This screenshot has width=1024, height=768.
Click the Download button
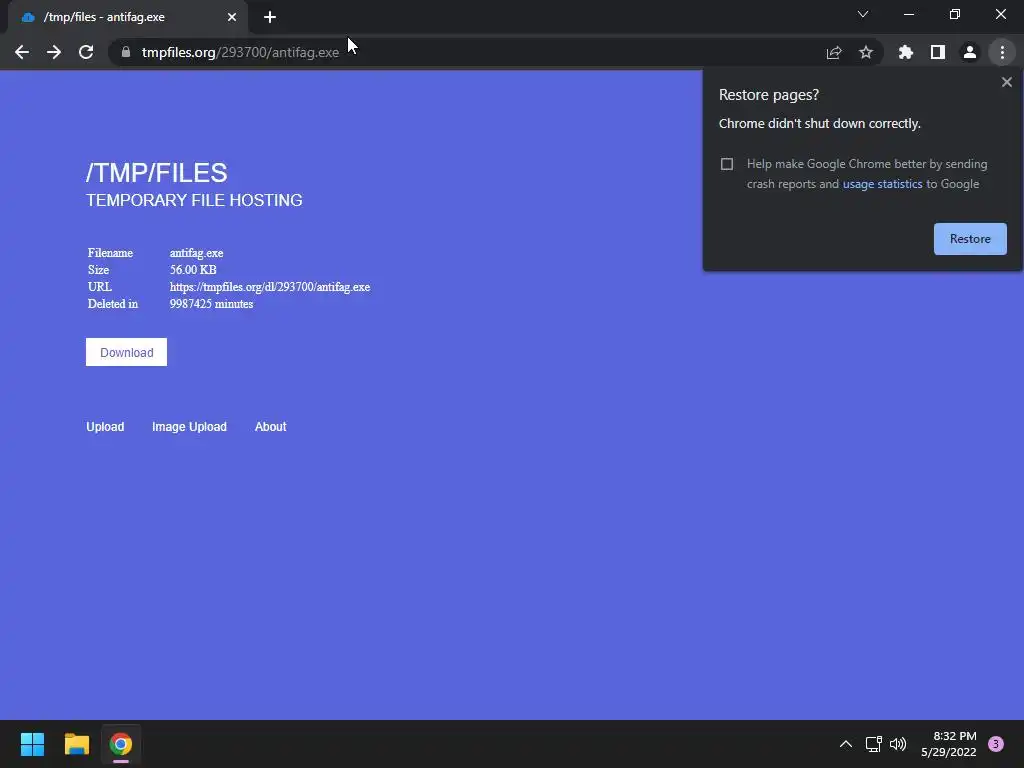127,353
